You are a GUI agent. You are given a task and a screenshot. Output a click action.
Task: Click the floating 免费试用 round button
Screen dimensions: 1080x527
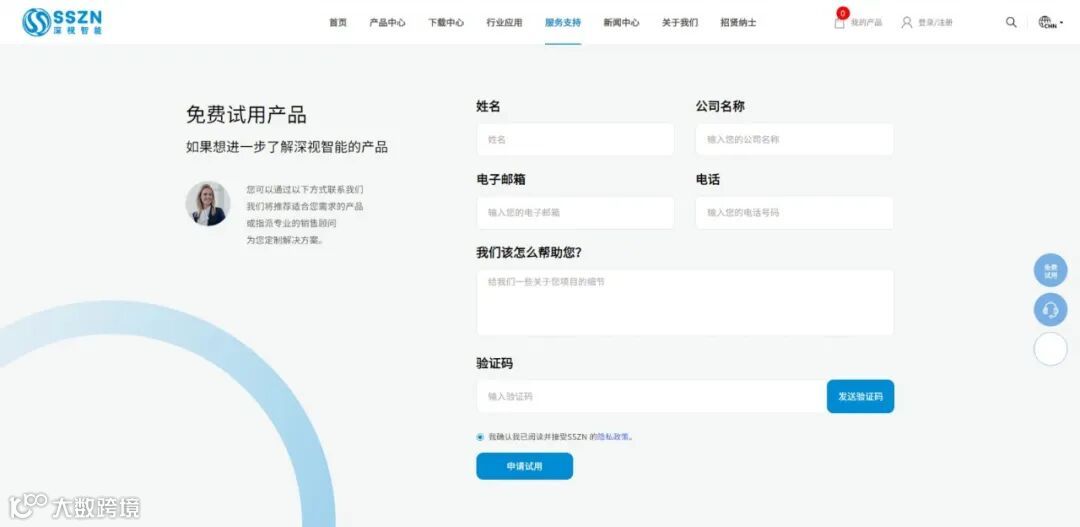click(1050, 271)
